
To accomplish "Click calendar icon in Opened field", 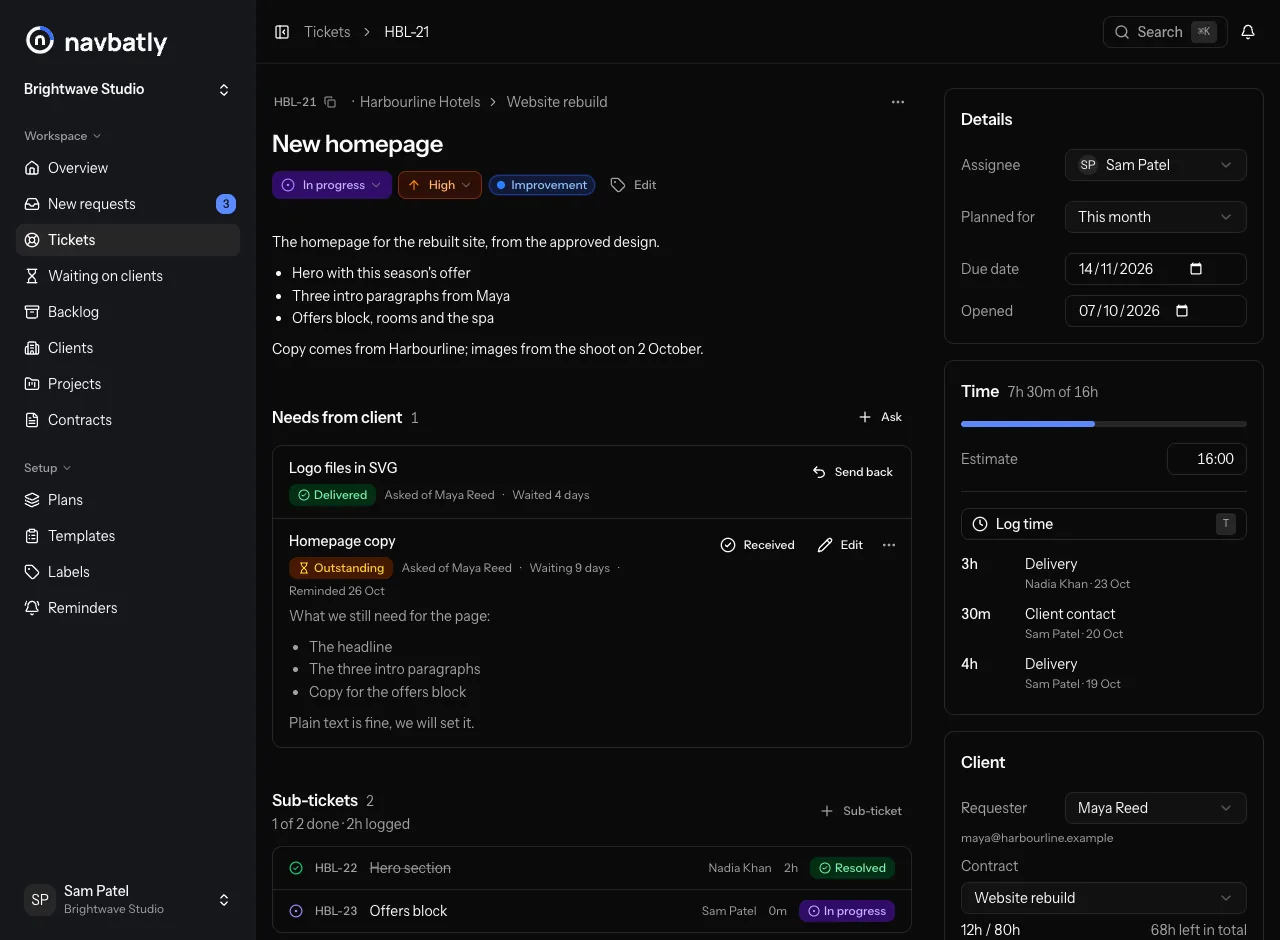I will (1182, 311).
